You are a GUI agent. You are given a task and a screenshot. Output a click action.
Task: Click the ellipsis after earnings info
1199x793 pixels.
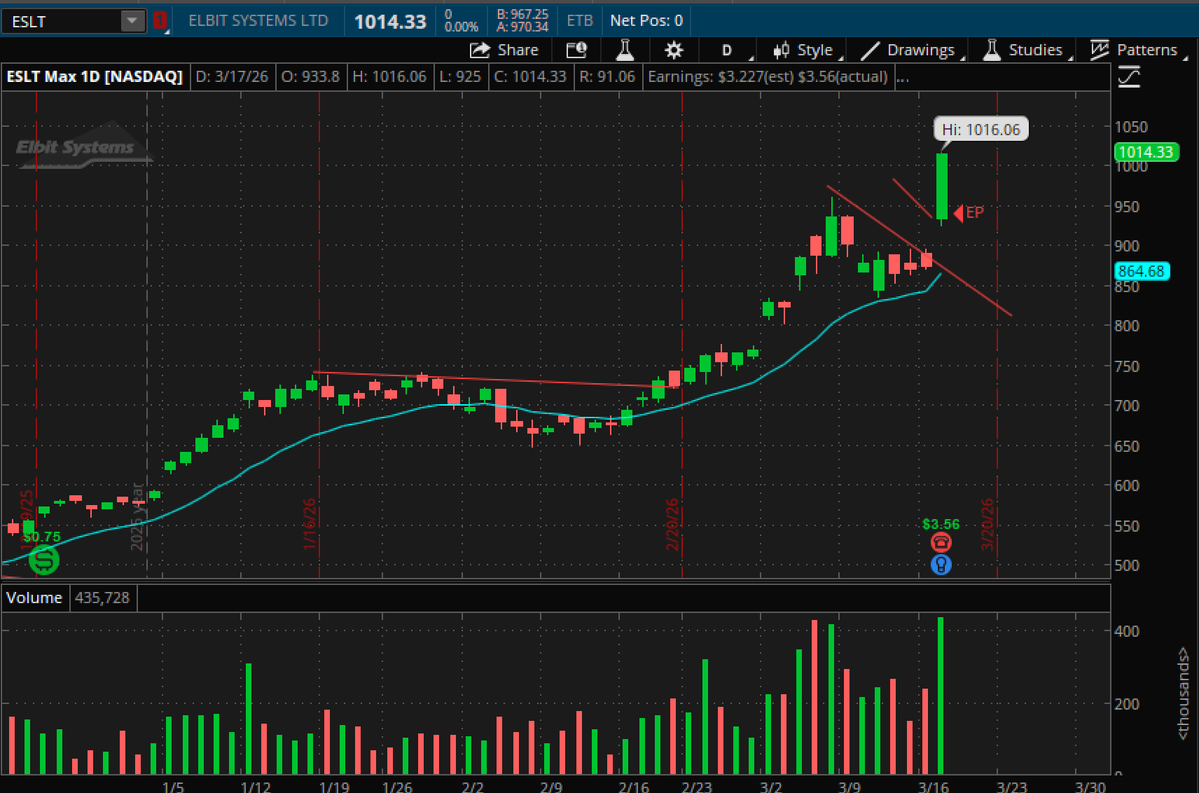[x=902, y=77]
